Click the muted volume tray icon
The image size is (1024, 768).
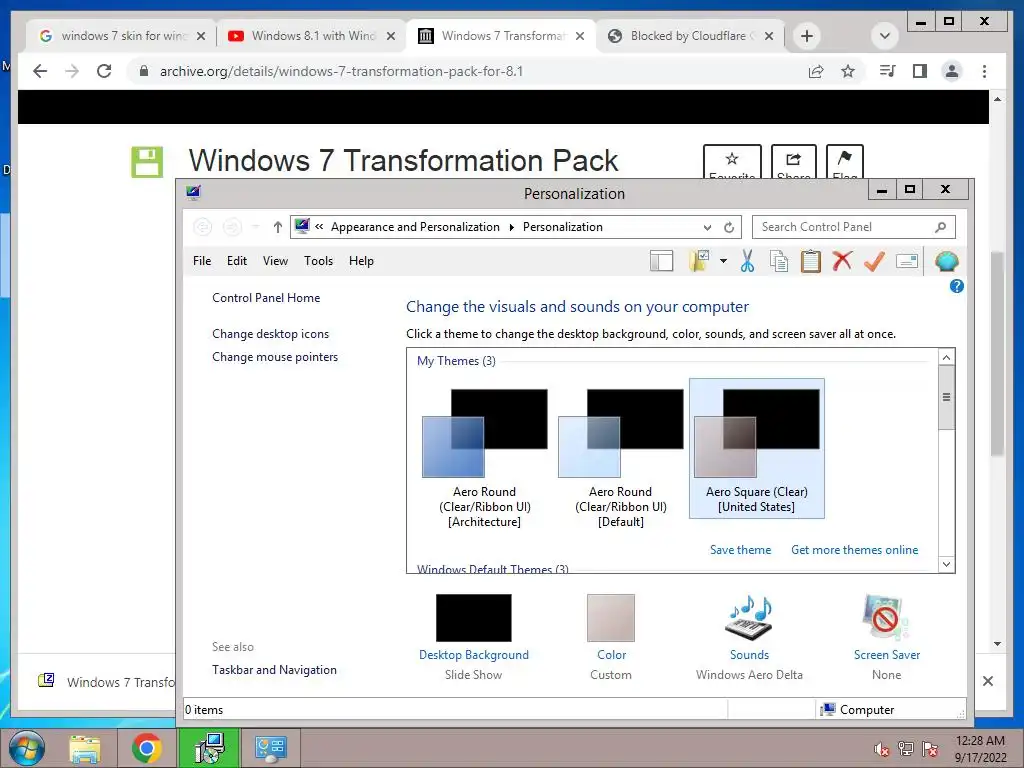[881, 749]
